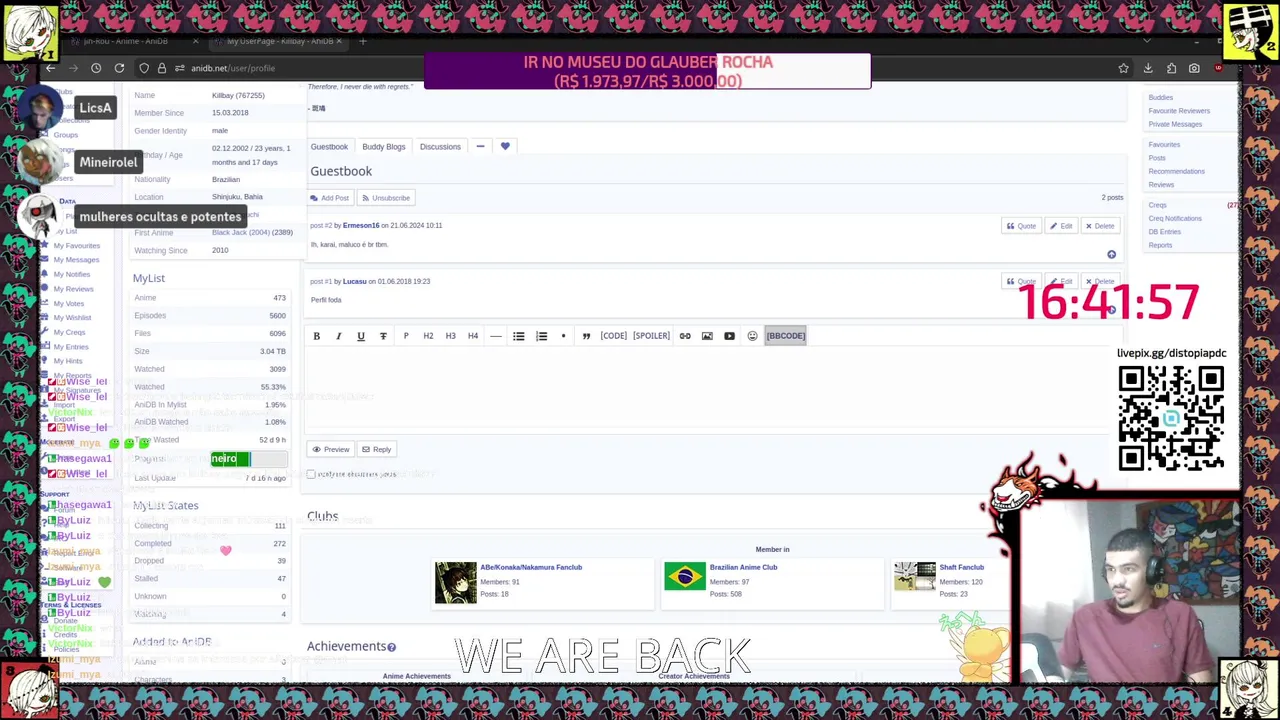Image resolution: width=1280 pixels, height=720 pixels.
Task: Toggle bold in the post editor
Action: point(316,336)
